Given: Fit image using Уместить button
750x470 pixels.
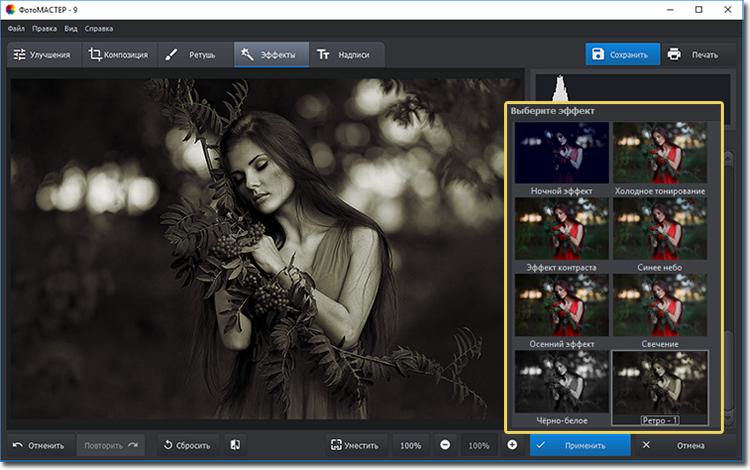Looking at the screenshot, I should coord(355,445).
